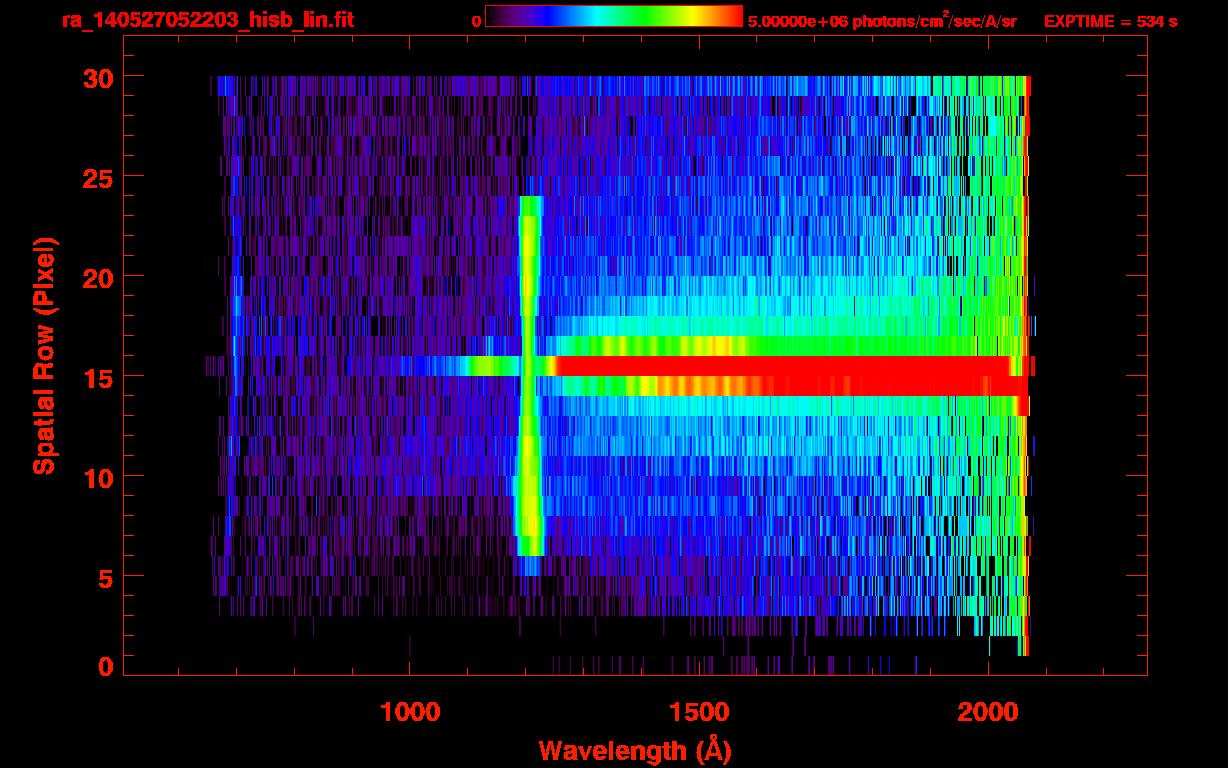Click the vertical green emission line near 1216 Å

point(530,376)
